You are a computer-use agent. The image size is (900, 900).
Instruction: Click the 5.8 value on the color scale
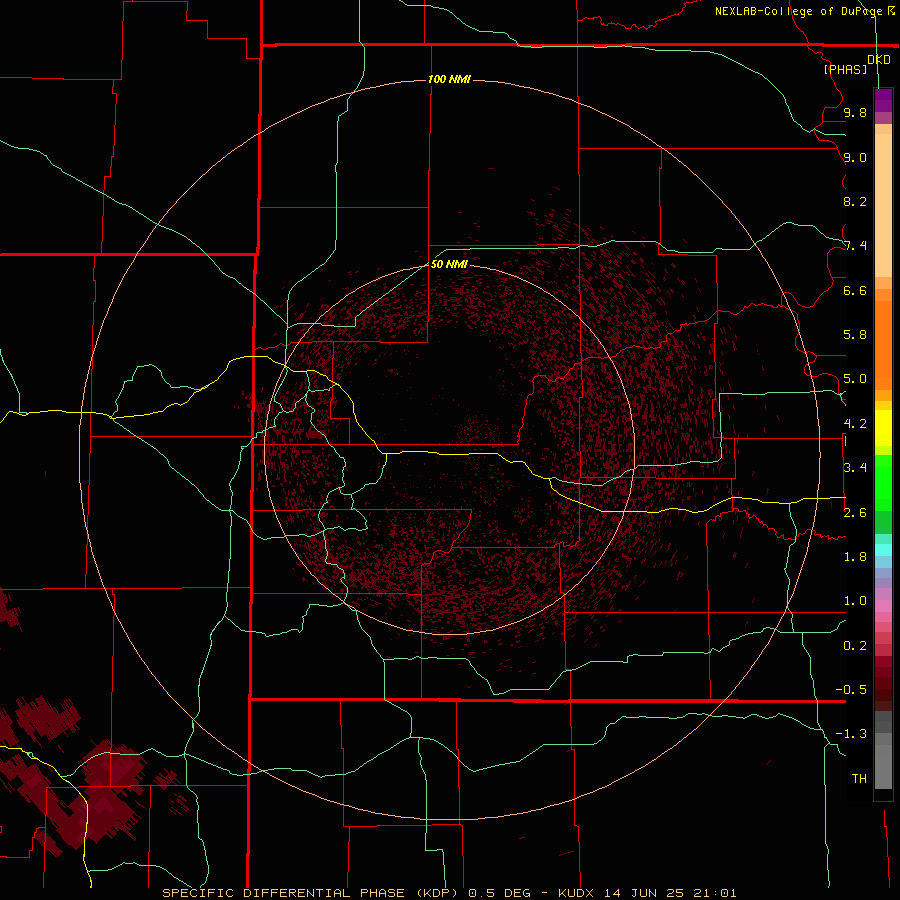coord(855,335)
